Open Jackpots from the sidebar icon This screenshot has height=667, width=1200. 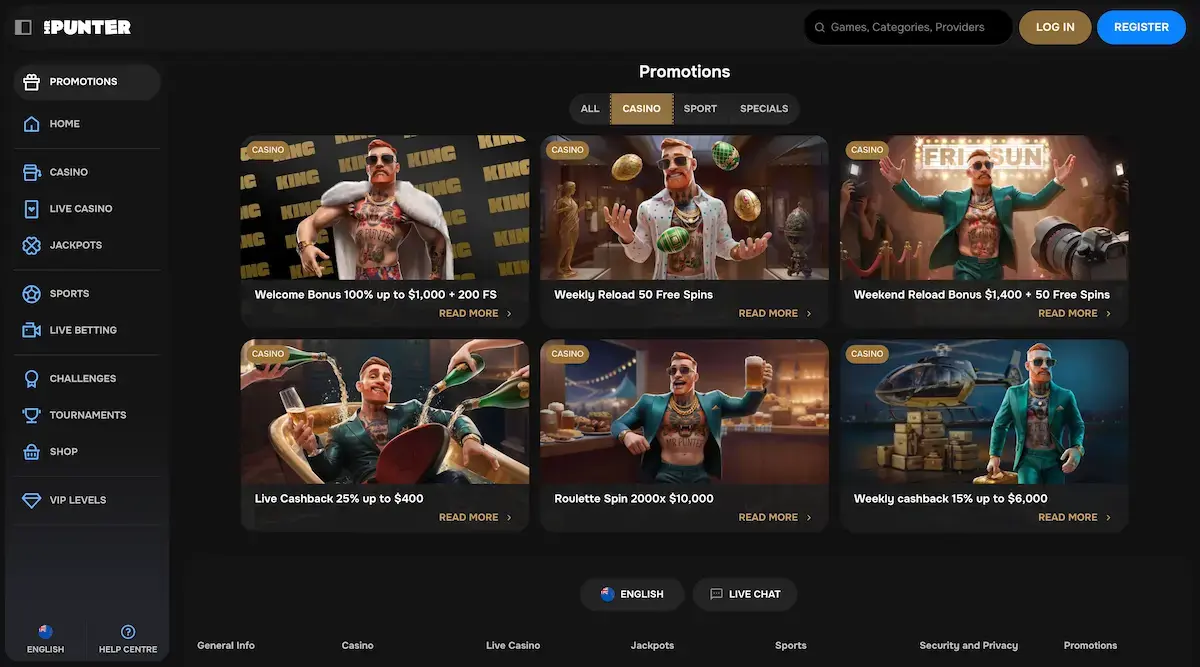(31, 245)
